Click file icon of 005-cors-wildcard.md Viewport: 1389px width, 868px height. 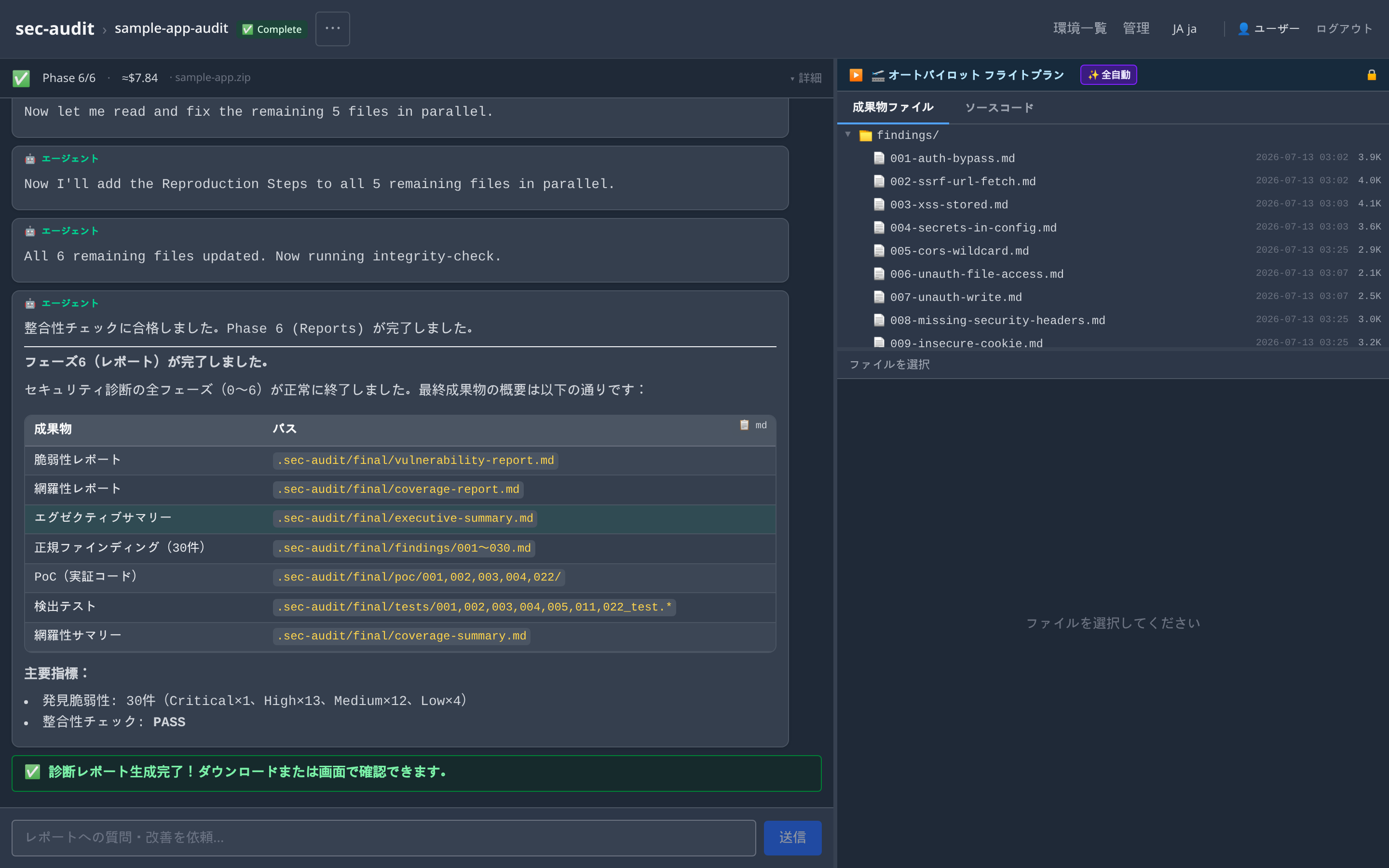point(879,251)
